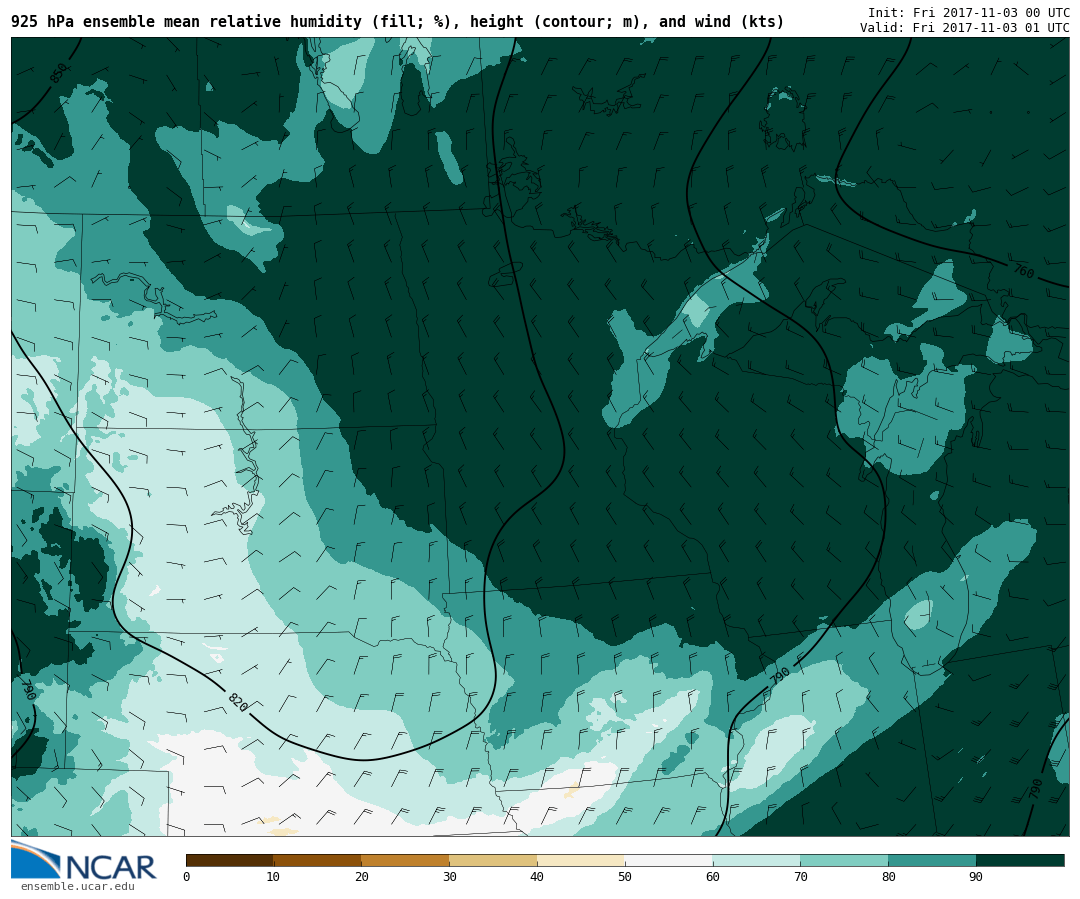Screen dimensions: 1080x899
Task: Click the colorbar tick label 70
Action: [x=800, y=877]
